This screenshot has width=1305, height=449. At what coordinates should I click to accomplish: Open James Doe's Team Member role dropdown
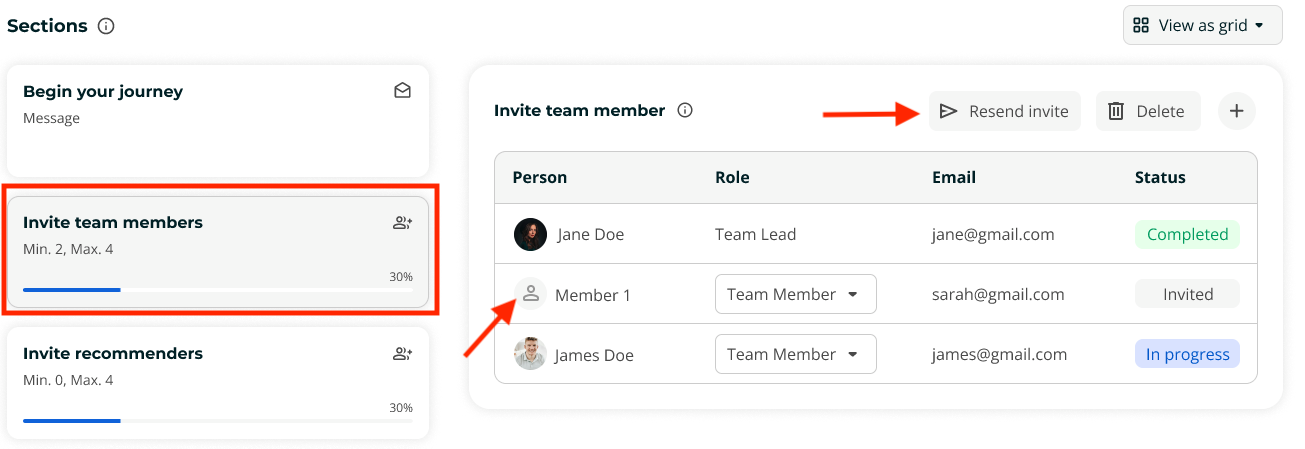[796, 354]
